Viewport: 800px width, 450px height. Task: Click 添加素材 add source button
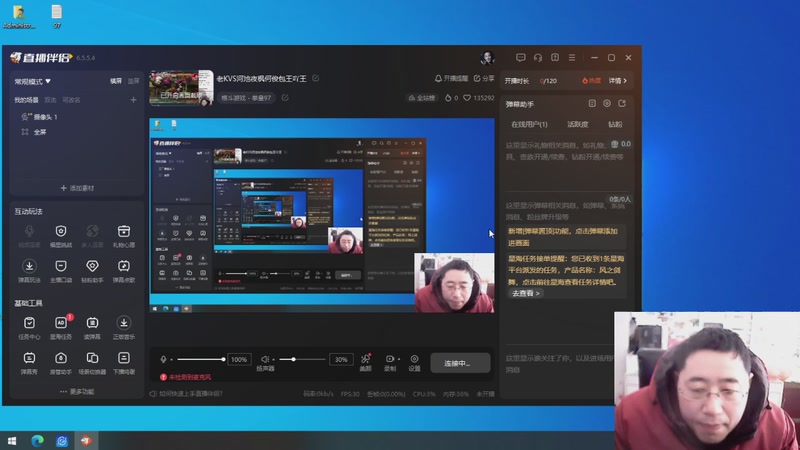pyautogui.click(x=77, y=188)
